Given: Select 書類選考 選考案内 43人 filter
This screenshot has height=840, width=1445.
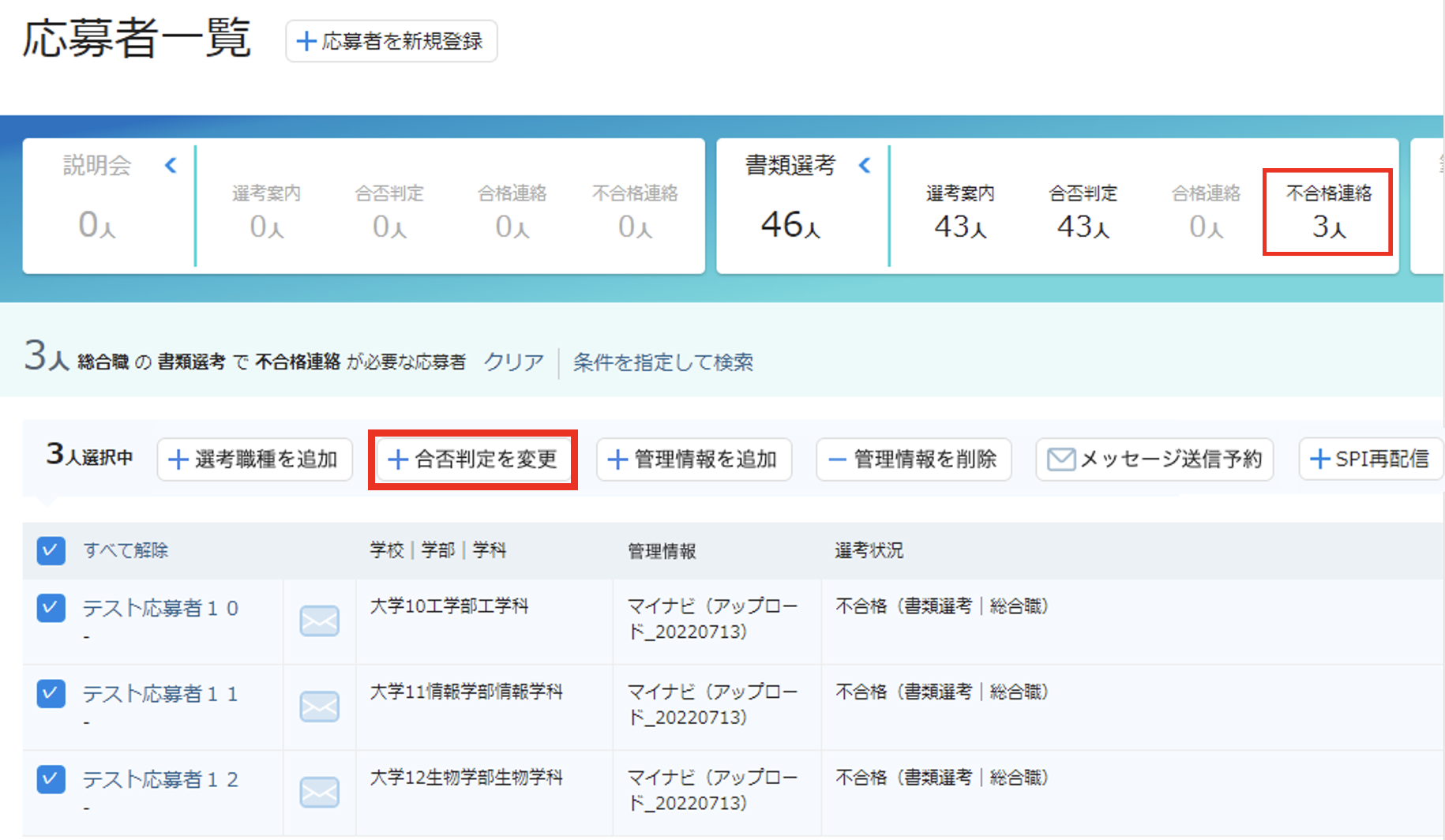Looking at the screenshot, I should (960, 212).
